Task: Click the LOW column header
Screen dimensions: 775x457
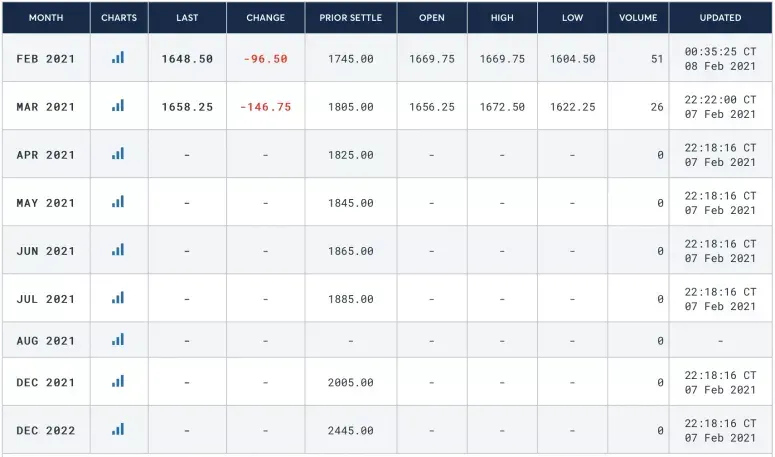Action: click(572, 18)
